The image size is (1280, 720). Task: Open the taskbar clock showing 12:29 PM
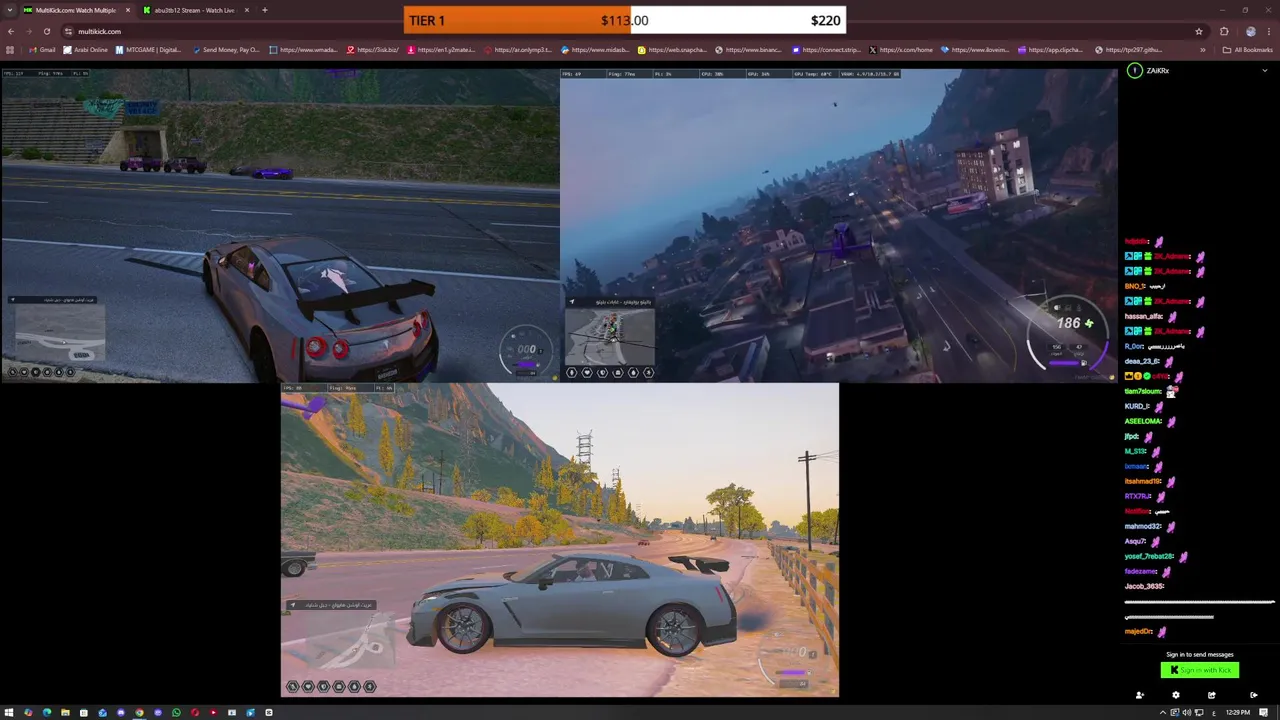pos(1238,712)
